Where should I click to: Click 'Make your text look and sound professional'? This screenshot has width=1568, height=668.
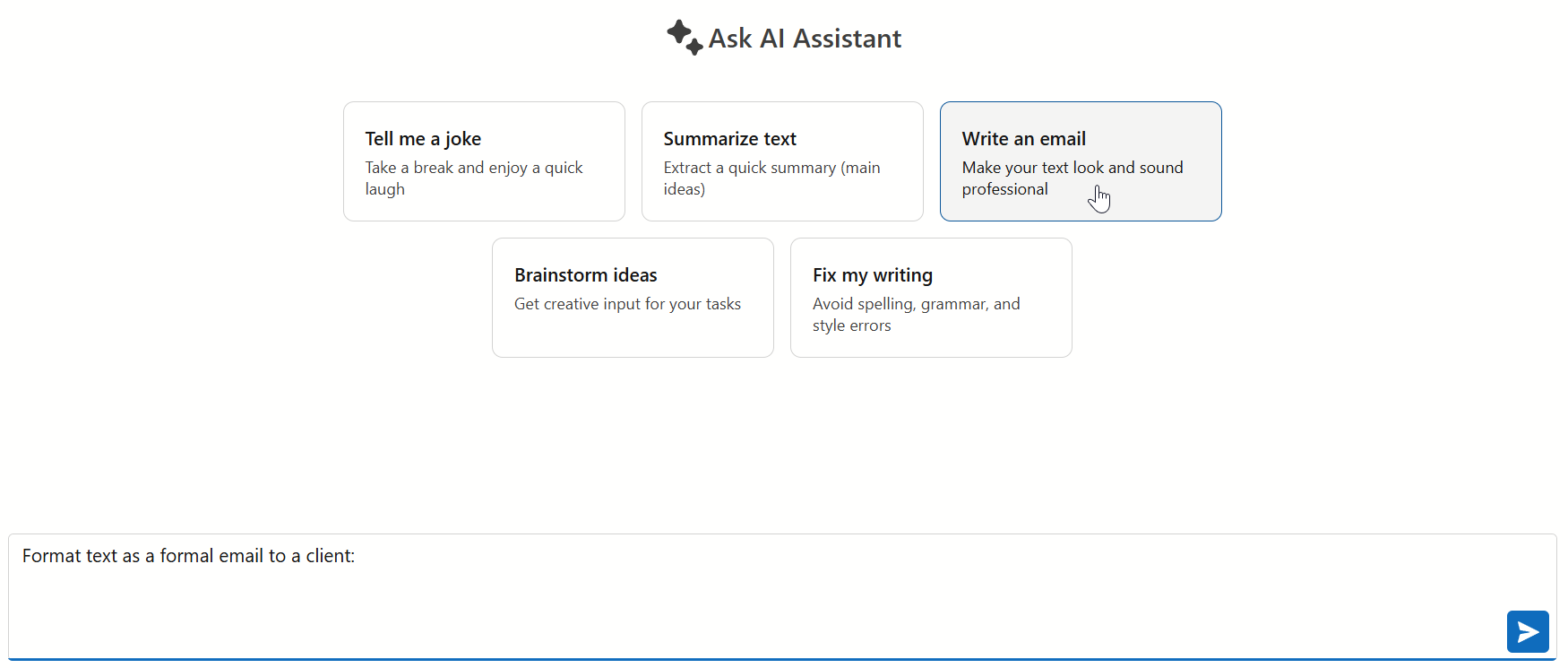tap(1072, 178)
